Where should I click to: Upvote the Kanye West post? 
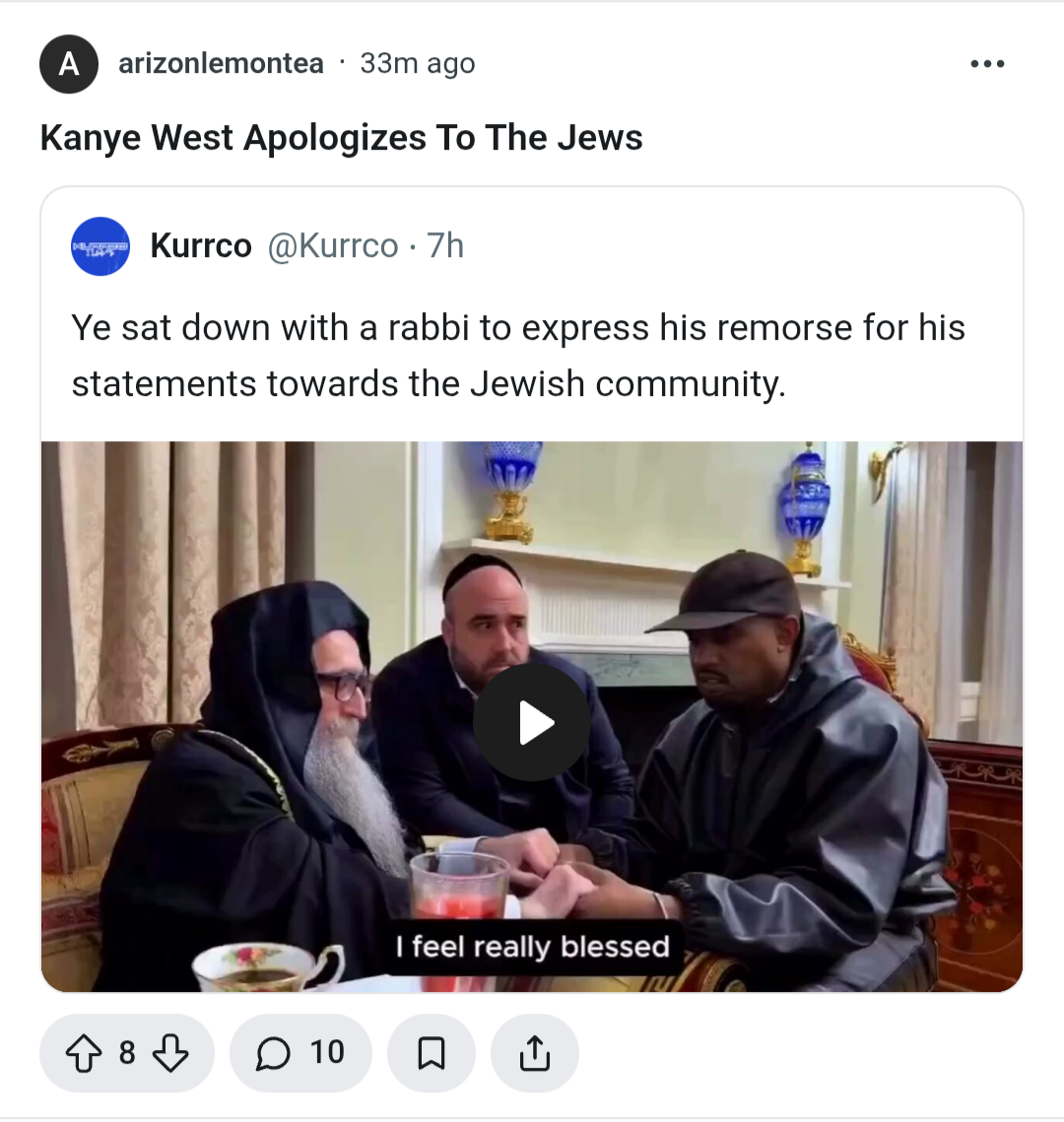pyautogui.click(x=84, y=1054)
